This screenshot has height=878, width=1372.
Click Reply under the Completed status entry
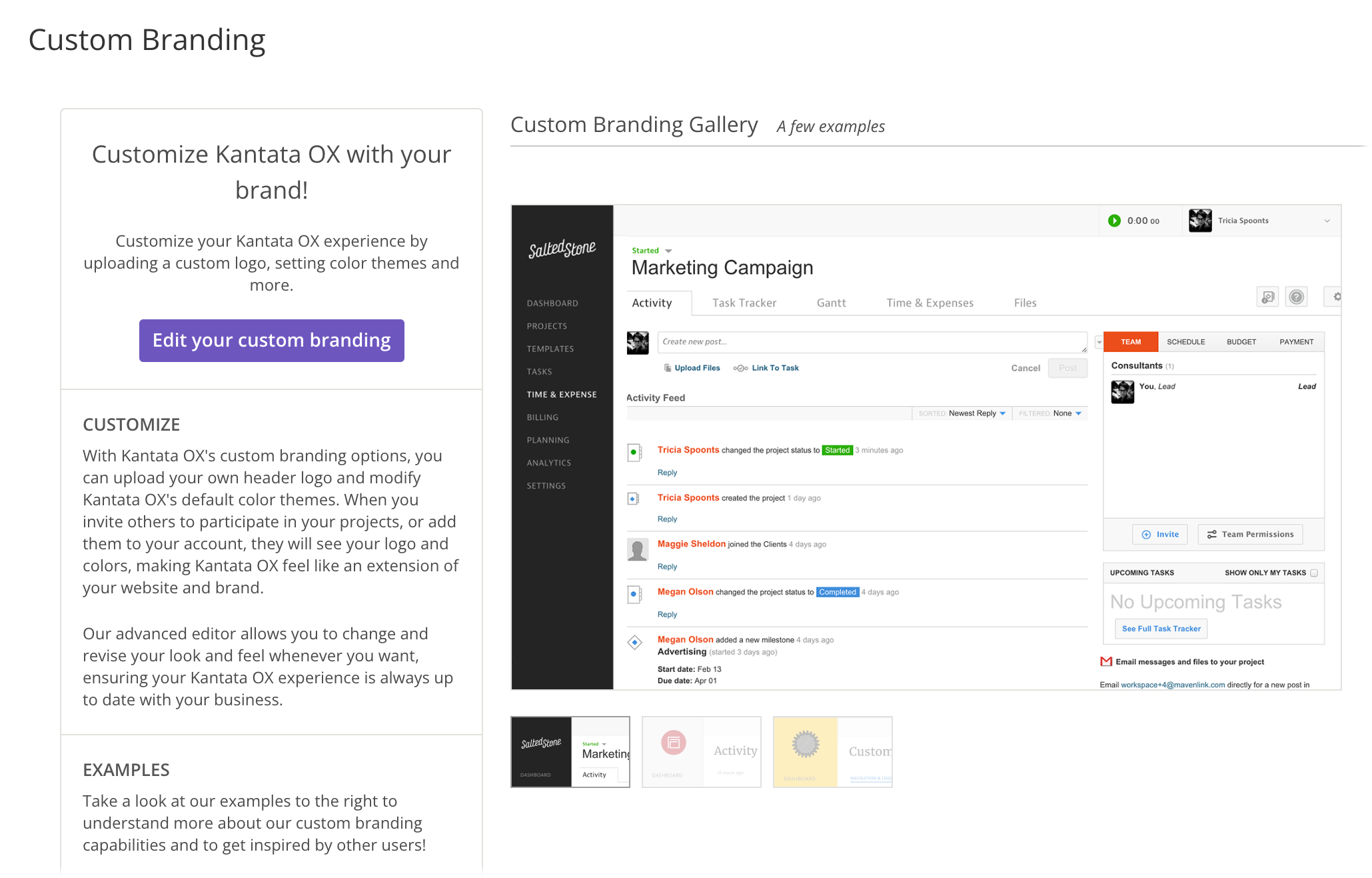tap(667, 615)
